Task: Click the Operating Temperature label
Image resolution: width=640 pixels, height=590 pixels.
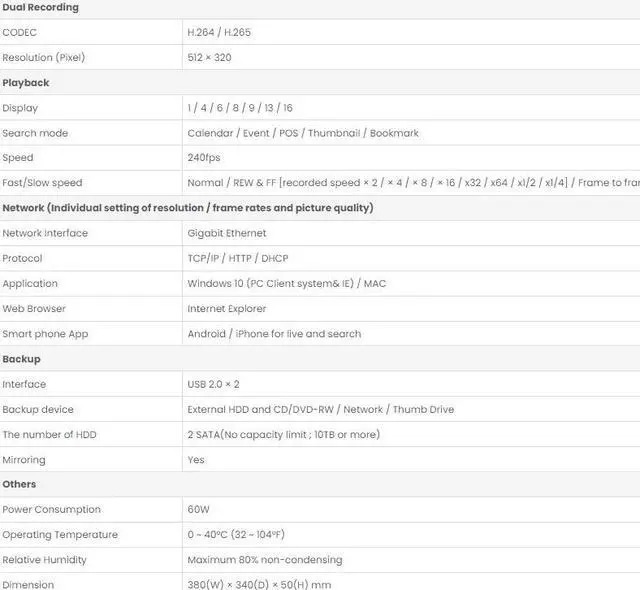Action: [x=60, y=535]
